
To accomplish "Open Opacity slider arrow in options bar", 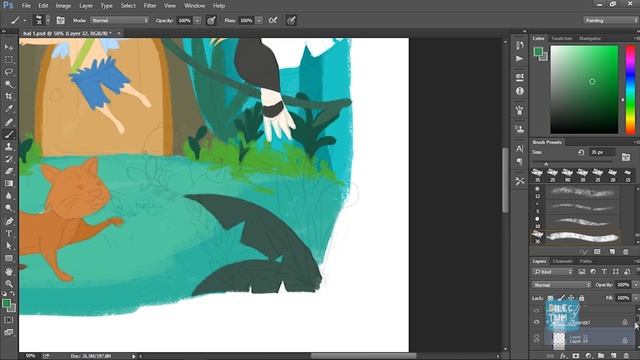I will pyautogui.click(x=197, y=20).
